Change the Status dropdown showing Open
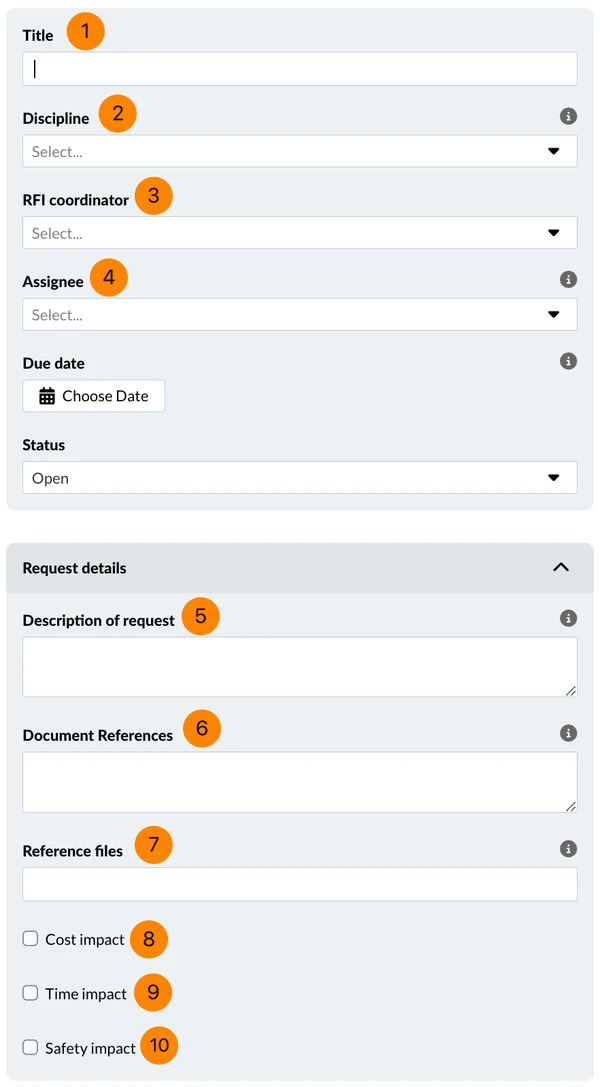 pos(299,478)
